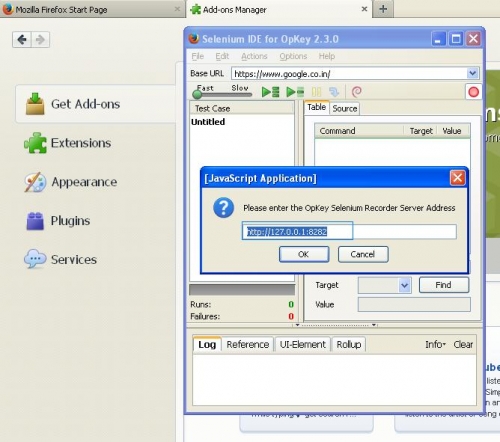Screen dimensions: 500x442
Task: Open Extensions puzzle piece category
Action: [x=68, y=143]
